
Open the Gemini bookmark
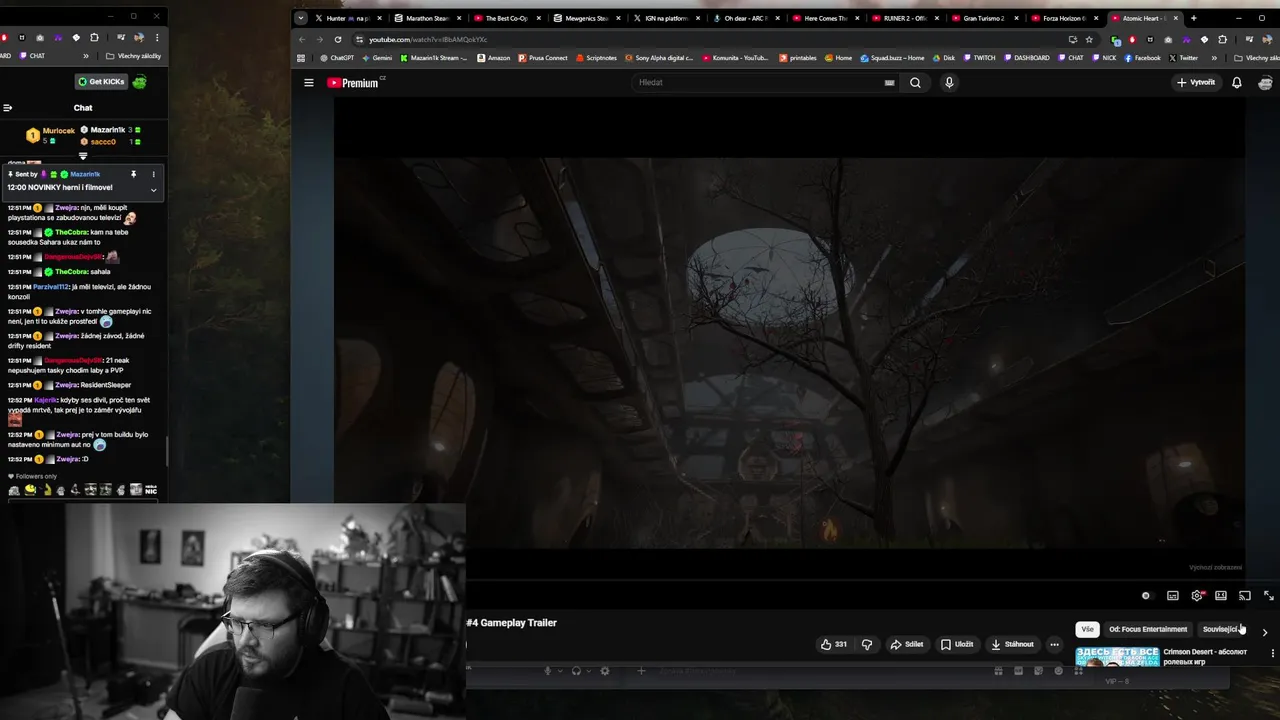point(376,58)
